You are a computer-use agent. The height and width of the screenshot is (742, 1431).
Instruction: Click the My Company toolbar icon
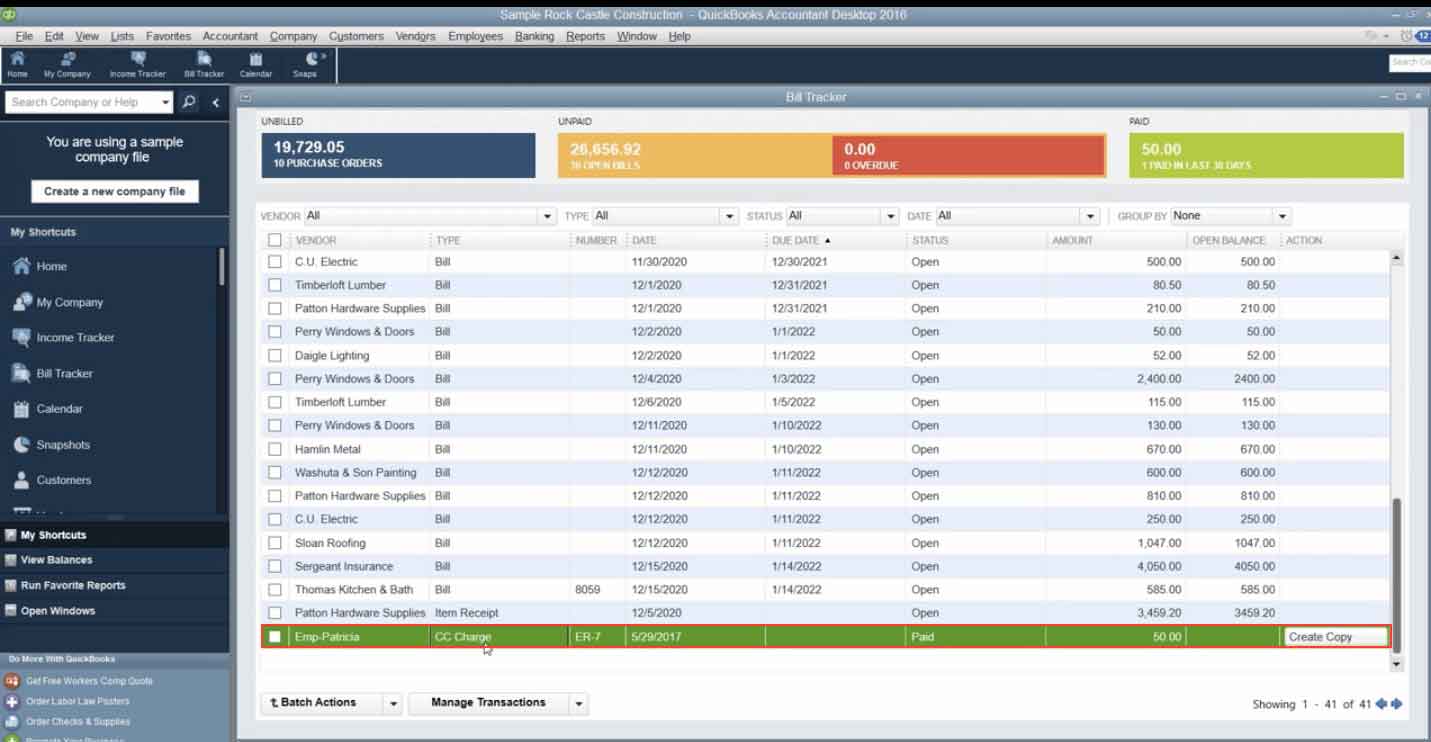[x=66, y=65]
